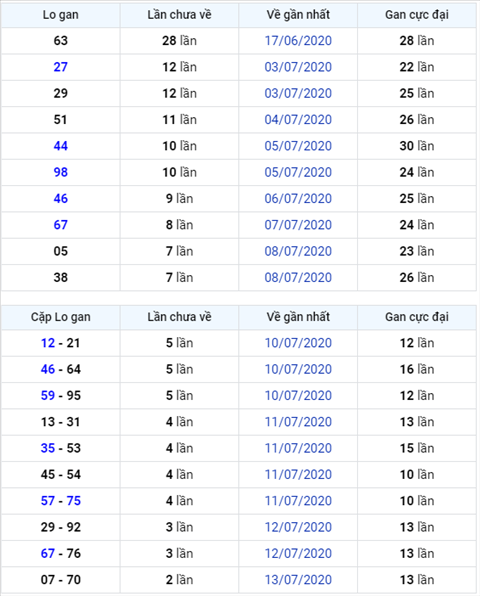The width and height of the screenshot is (480, 596).
Task: Open the pair 35 - 53 link
Action: [60, 448]
